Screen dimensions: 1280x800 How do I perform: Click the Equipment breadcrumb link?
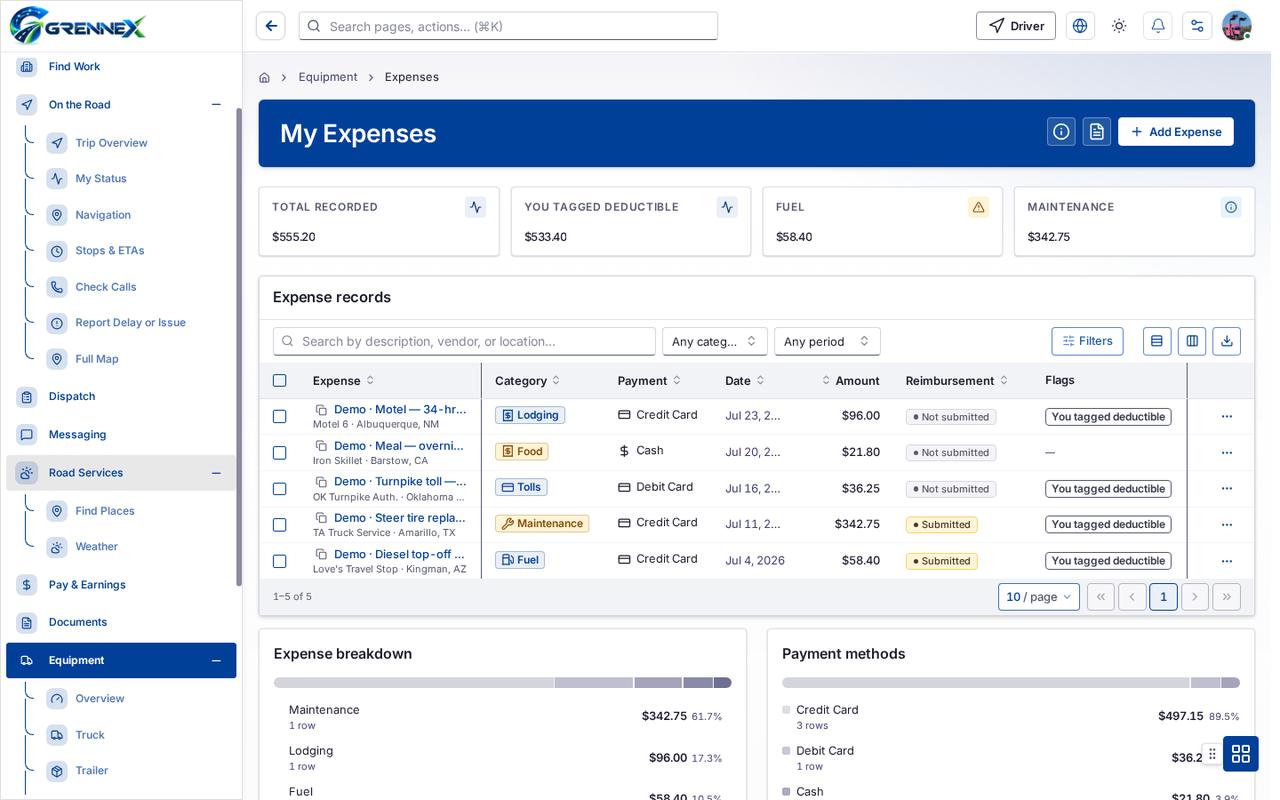click(328, 77)
